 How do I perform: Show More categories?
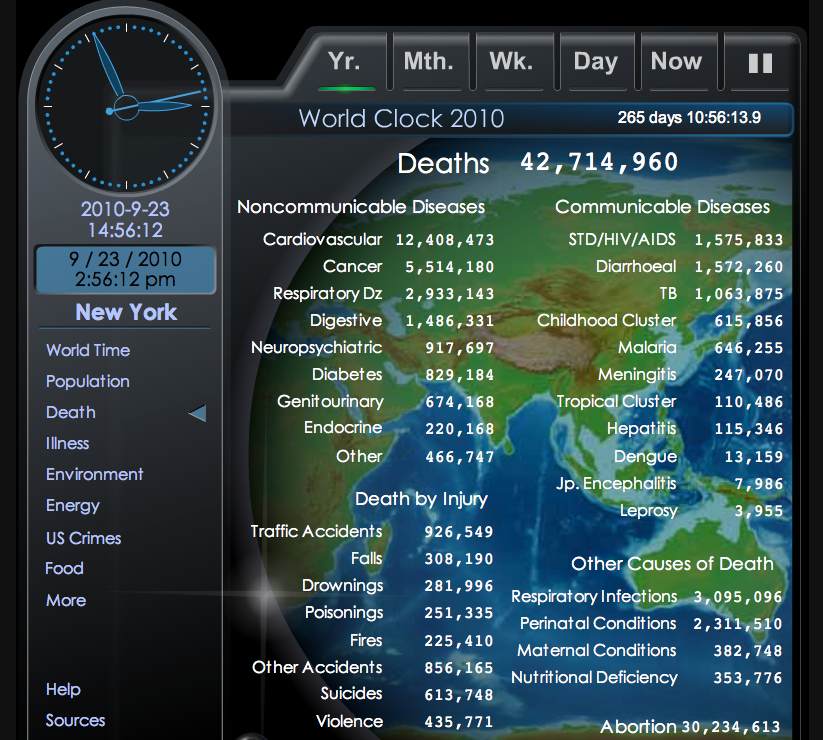66,600
